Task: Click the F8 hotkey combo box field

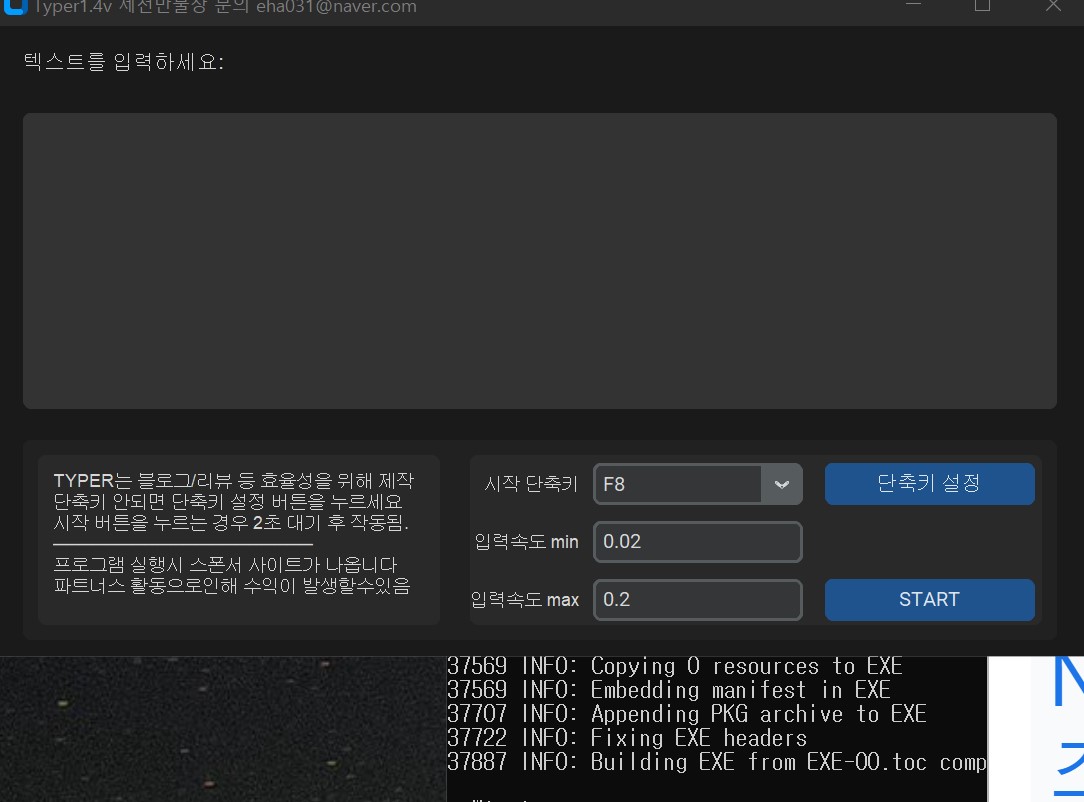Action: (x=678, y=484)
